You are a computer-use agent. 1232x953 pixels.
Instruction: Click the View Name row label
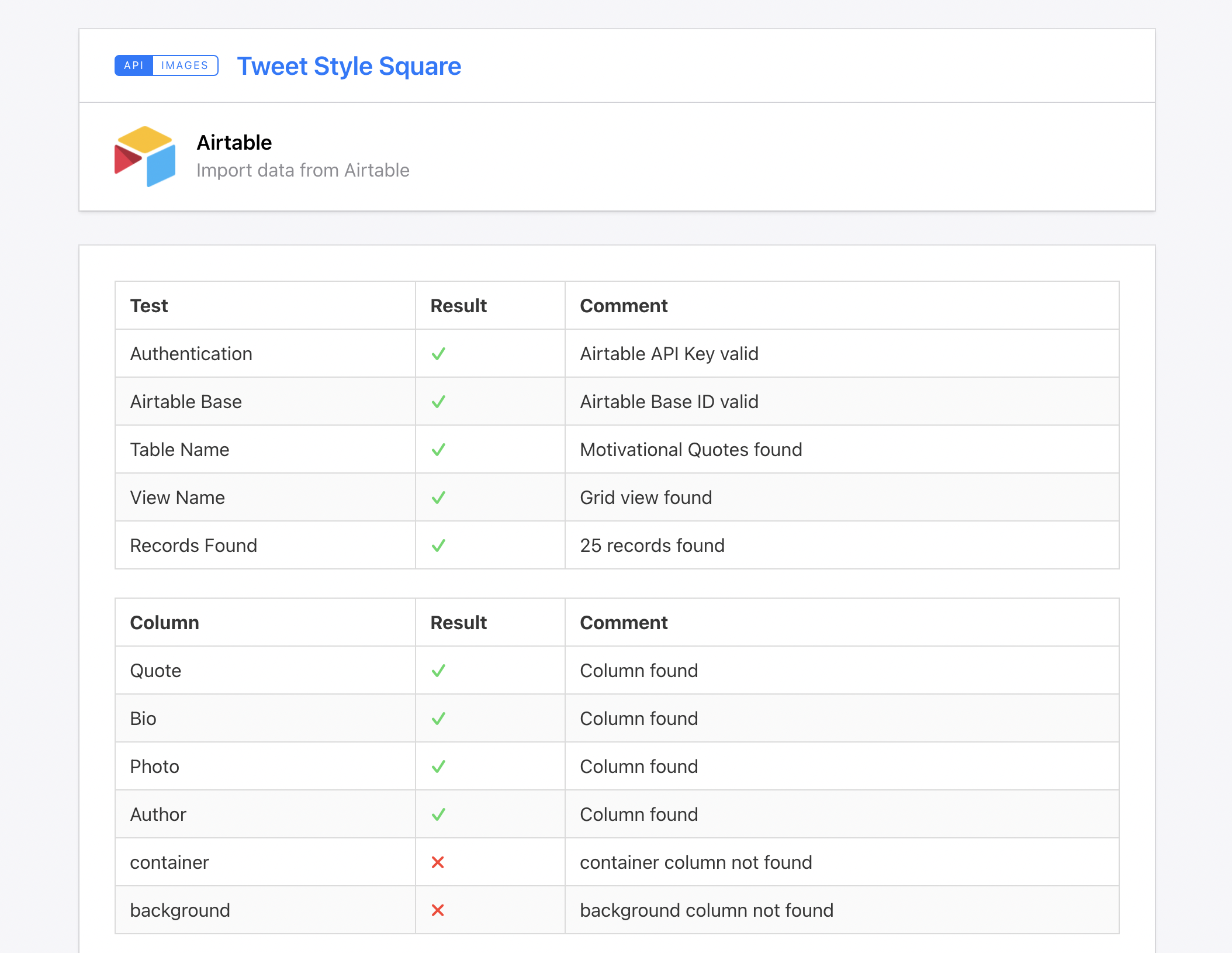pyautogui.click(x=177, y=498)
